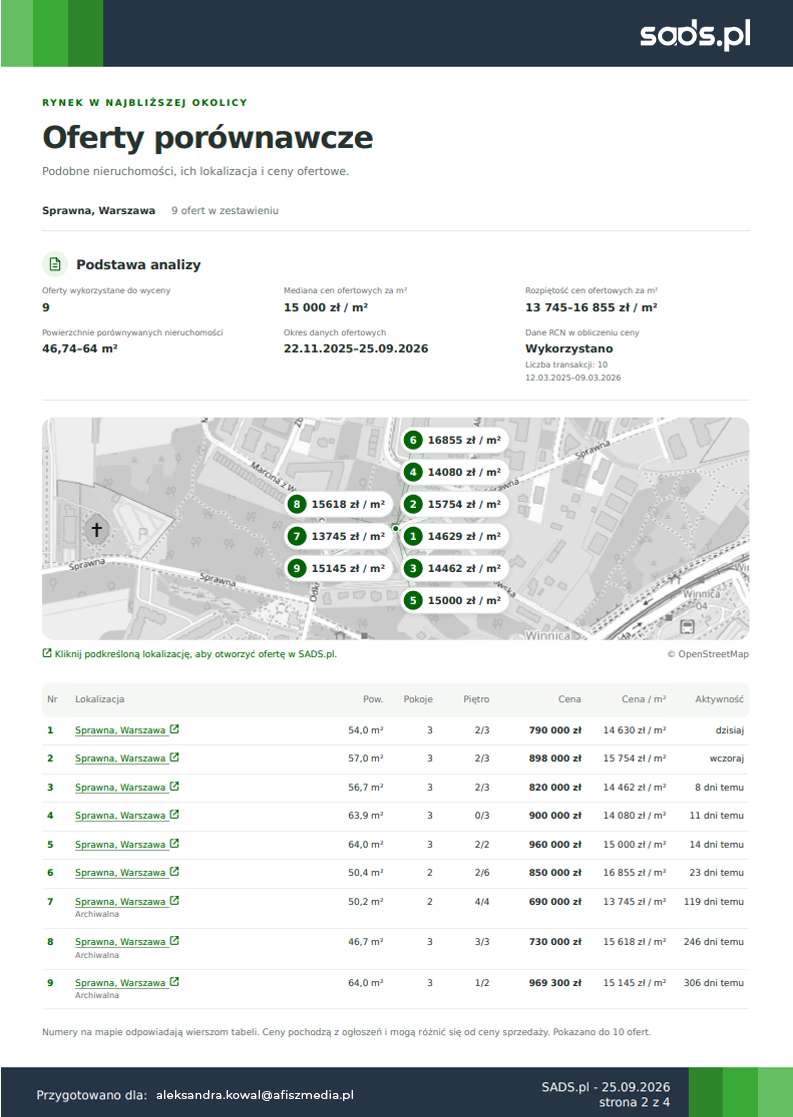Click the 306 dni temu activity cell
The height and width of the screenshot is (1117, 793).
(713, 982)
